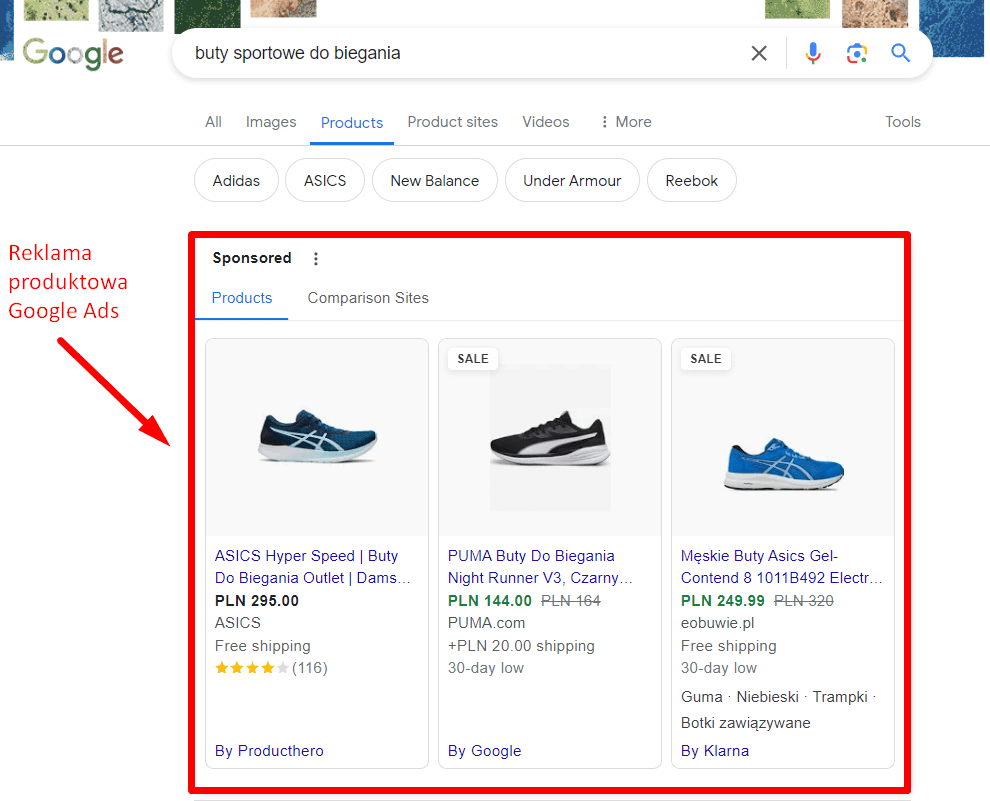Viewport: 990px width, 801px height.
Task: Open the Comparison Sites tab
Action: 368,298
